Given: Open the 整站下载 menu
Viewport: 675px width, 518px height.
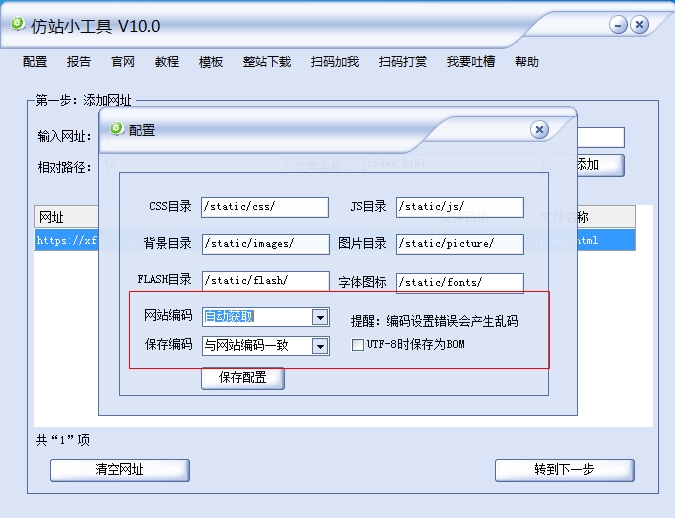Looking at the screenshot, I should [x=266, y=62].
